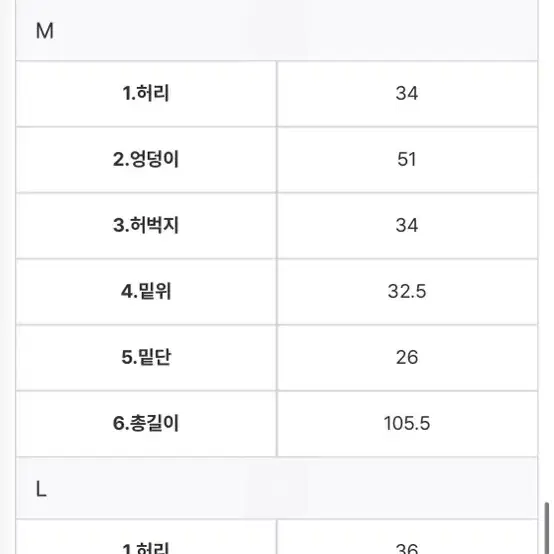The height and width of the screenshot is (554, 554).
Task: Click the letter M size label
Action: pyautogui.click(x=45, y=31)
